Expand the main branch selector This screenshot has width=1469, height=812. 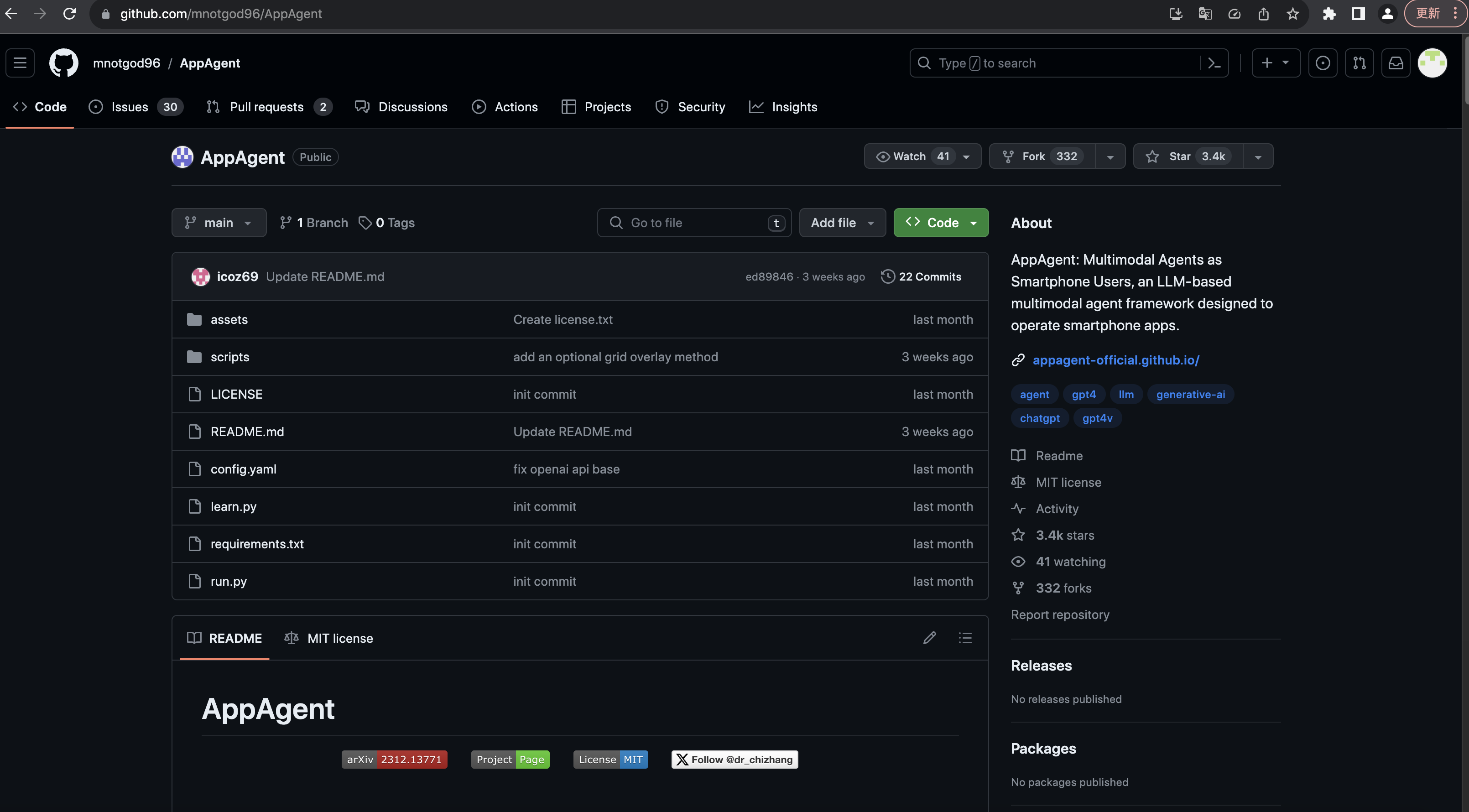[219, 223]
